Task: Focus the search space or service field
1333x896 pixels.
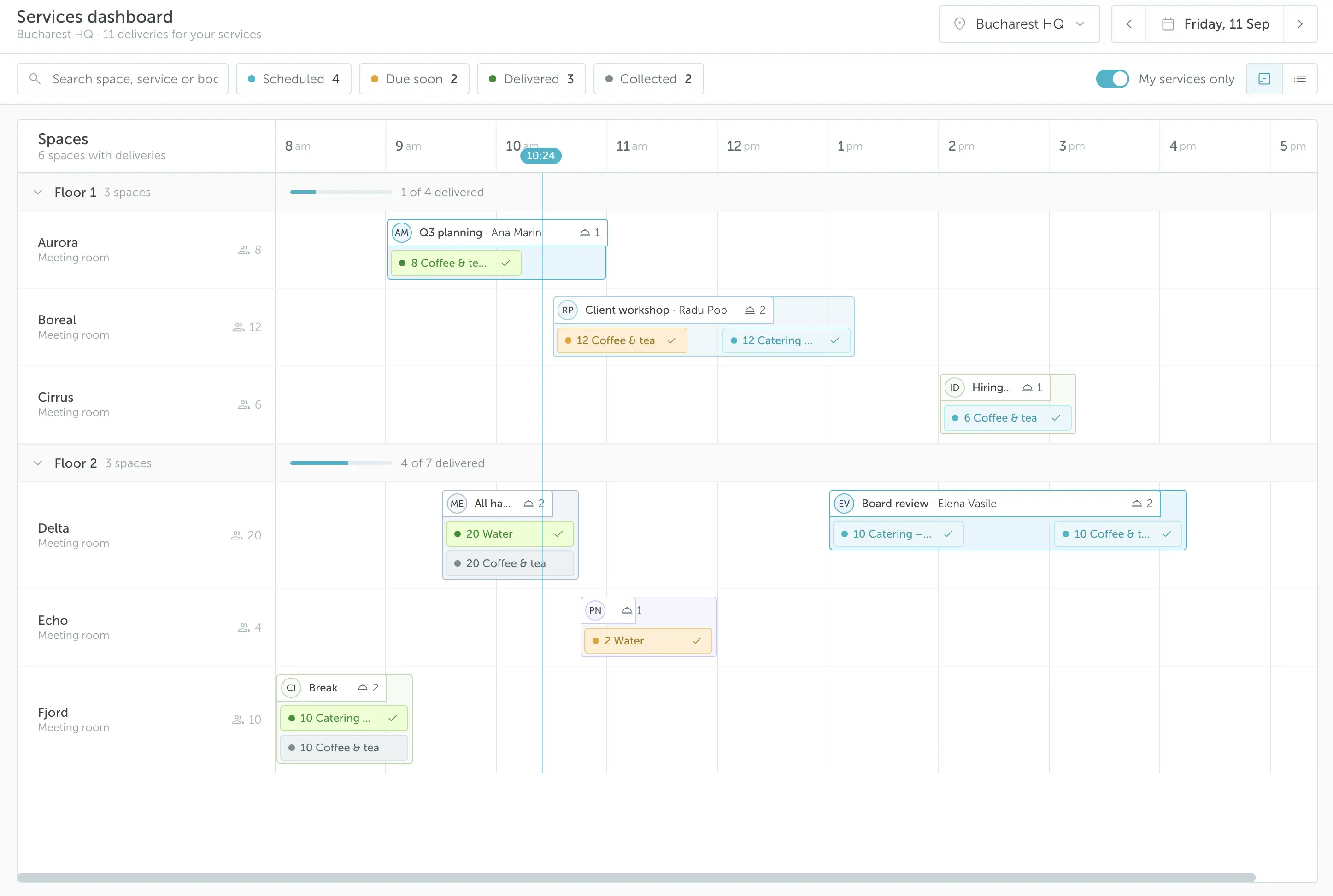Action: [x=122, y=79]
